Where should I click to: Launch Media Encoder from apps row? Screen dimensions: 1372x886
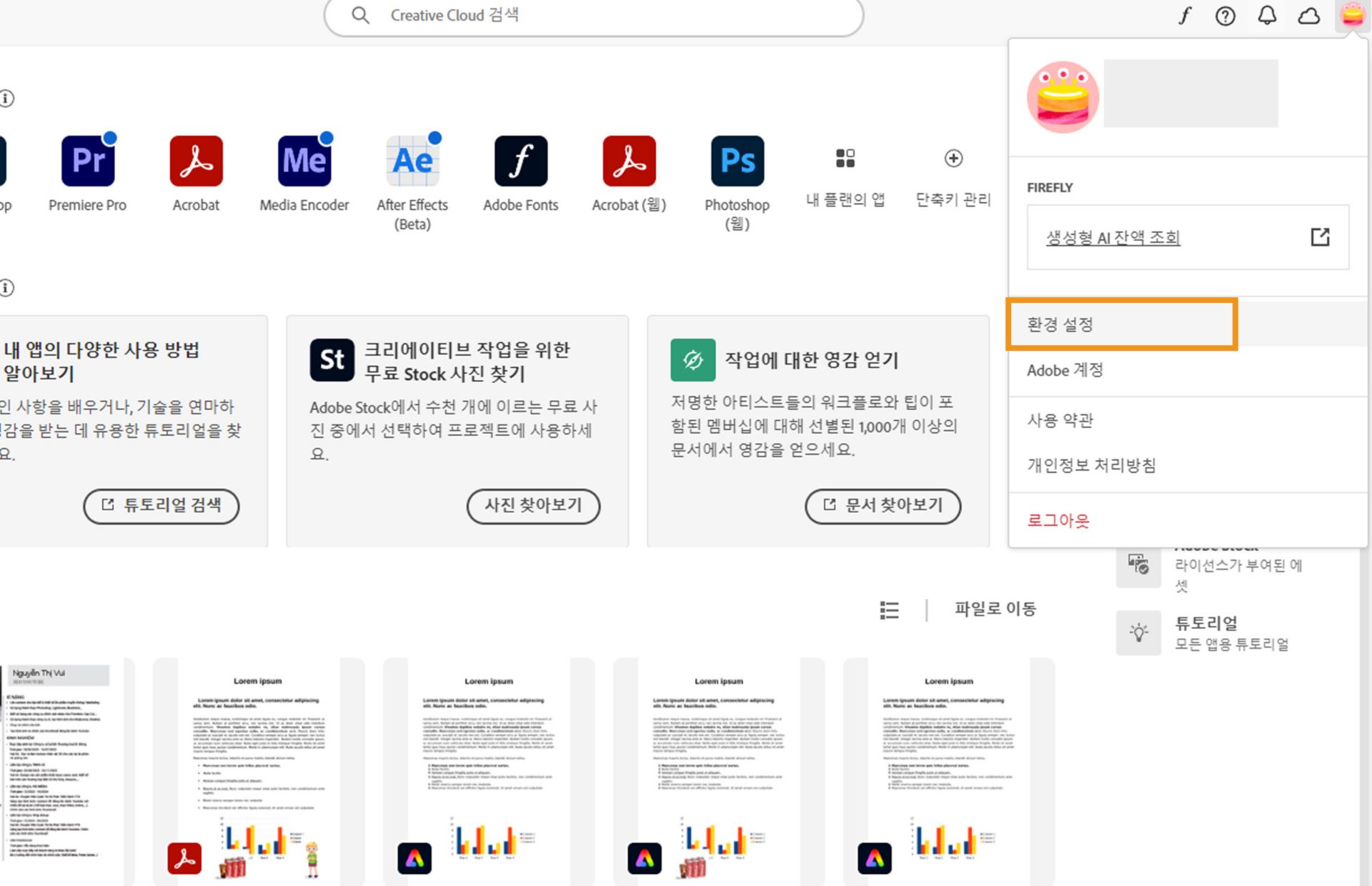304,161
